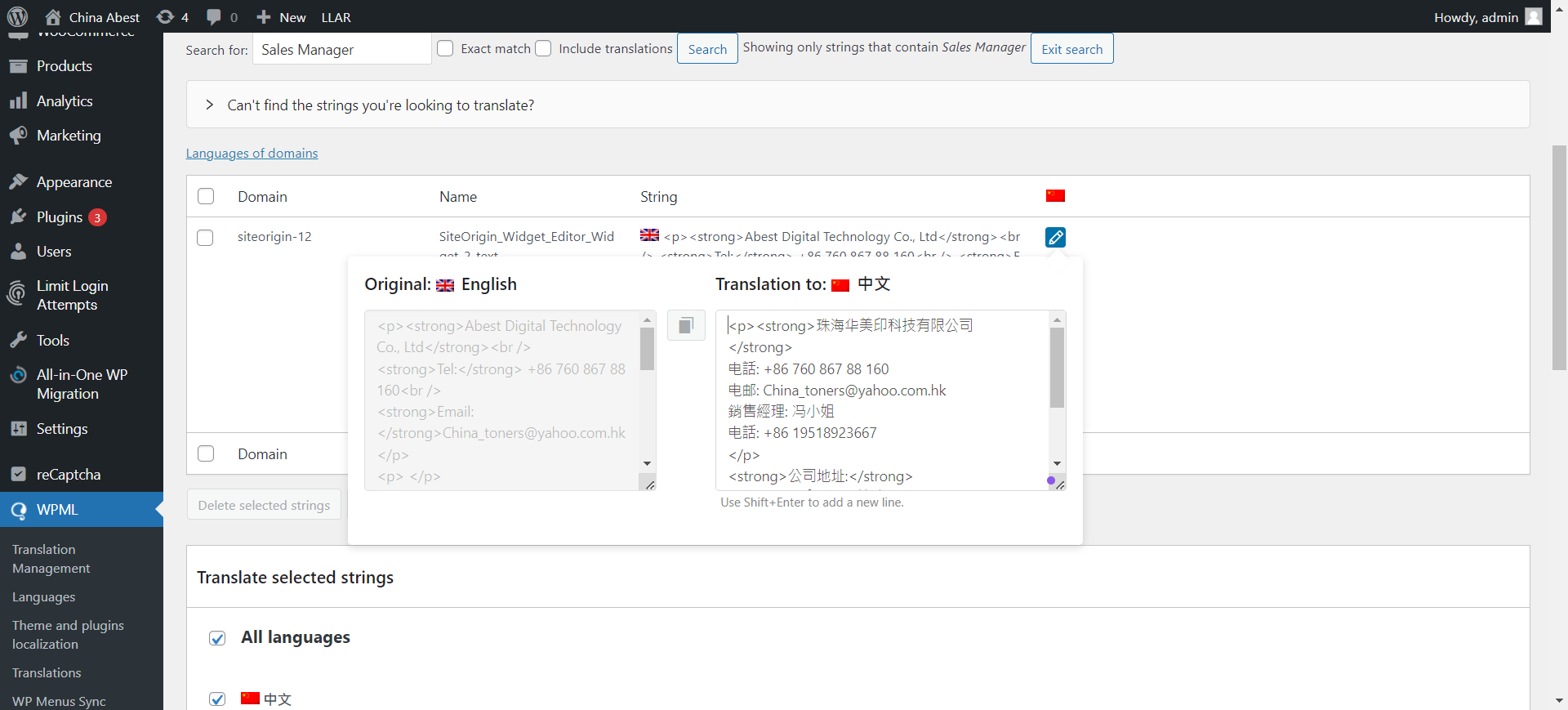This screenshot has height=710, width=1568.
Task: Check select-all box in table header
Action: tap(206, 196)
